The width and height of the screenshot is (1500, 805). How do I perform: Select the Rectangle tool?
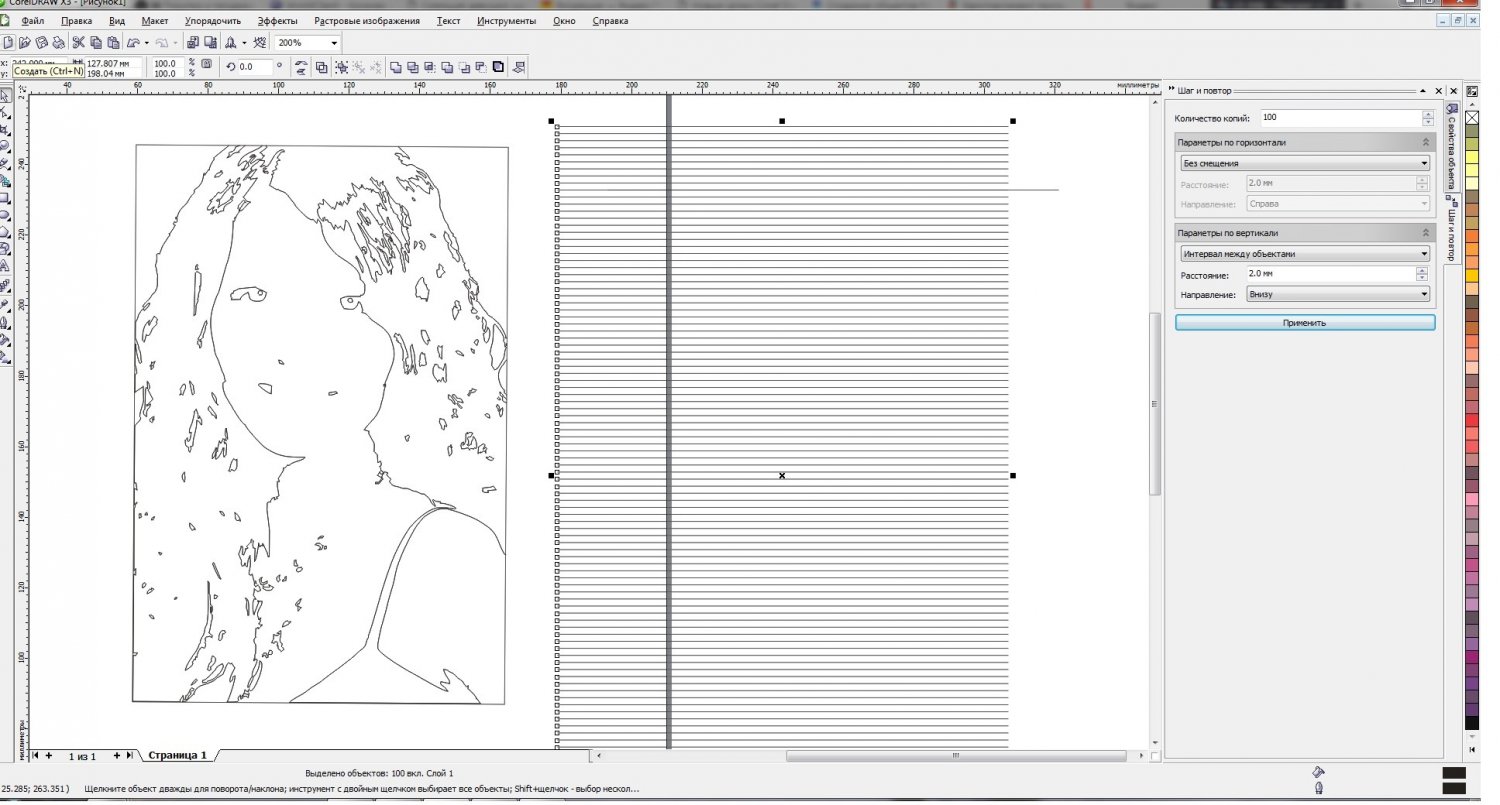[x=7, y=198]
